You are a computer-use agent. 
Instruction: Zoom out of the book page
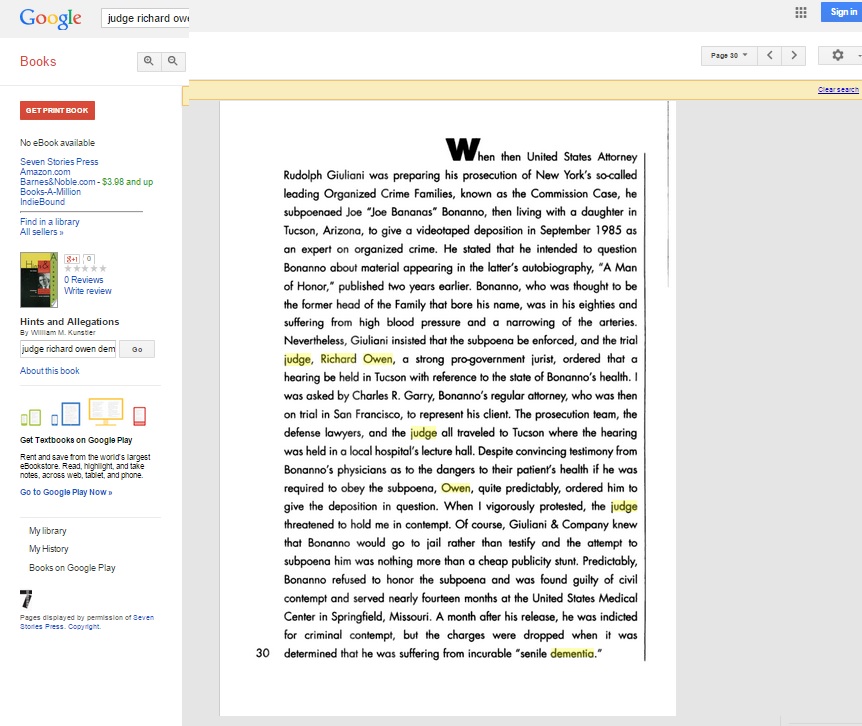click(173, 61)
